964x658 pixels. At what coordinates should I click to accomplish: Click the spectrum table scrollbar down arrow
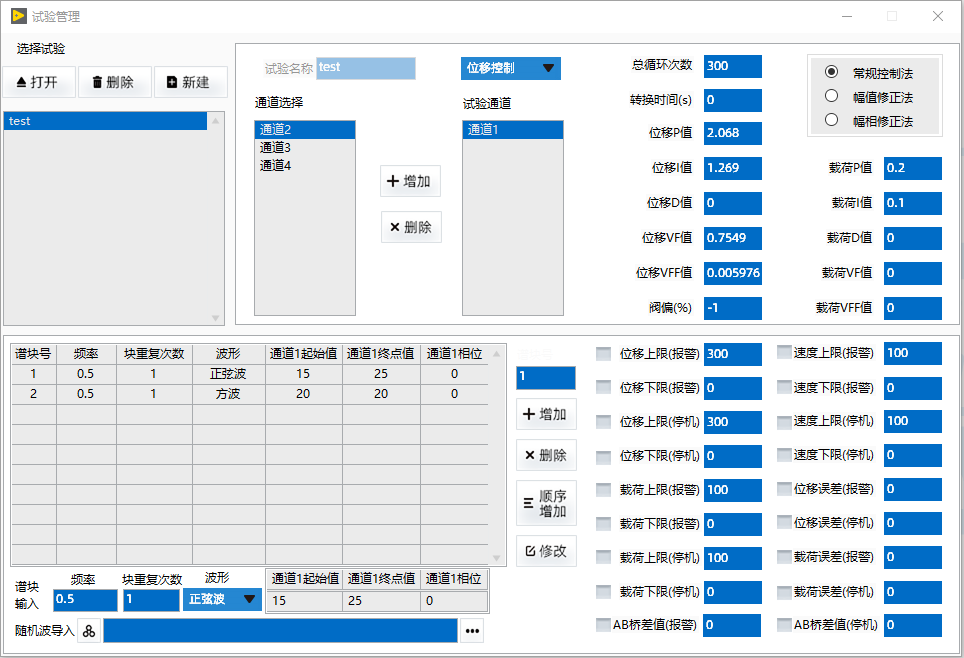pos(497,558)
